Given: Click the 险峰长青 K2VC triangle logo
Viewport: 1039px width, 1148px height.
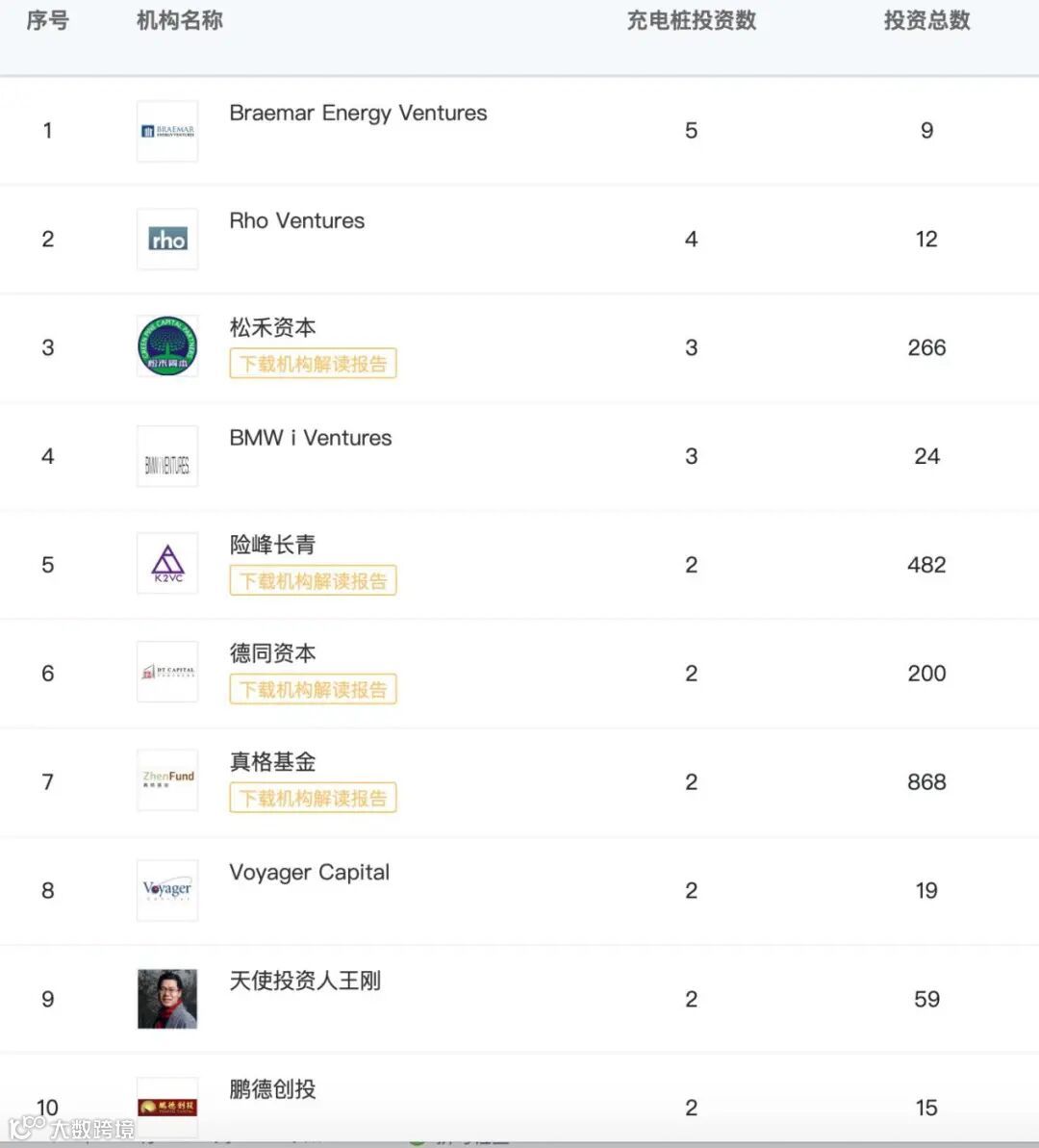Looking at the screenshot, I should point(167,565).
